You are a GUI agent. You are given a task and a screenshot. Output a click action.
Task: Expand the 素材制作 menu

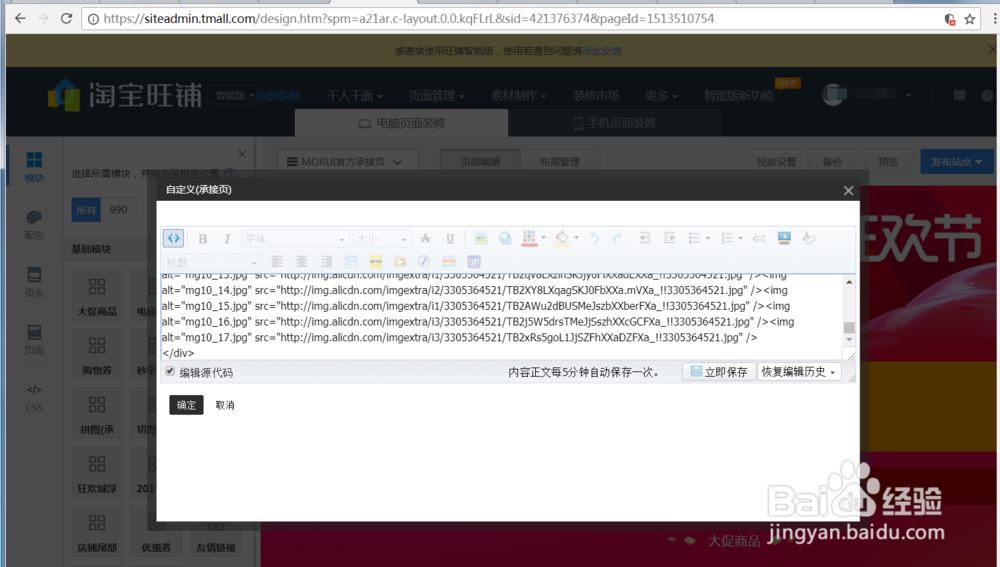[518, 96]
